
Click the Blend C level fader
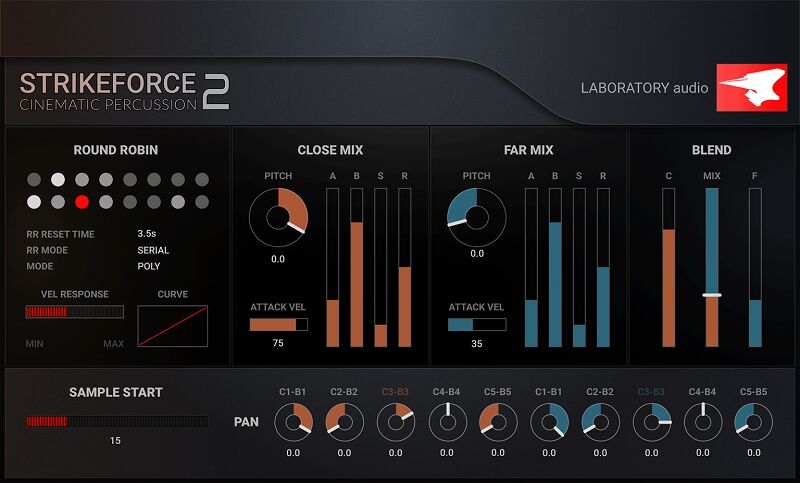coord(668,268)
